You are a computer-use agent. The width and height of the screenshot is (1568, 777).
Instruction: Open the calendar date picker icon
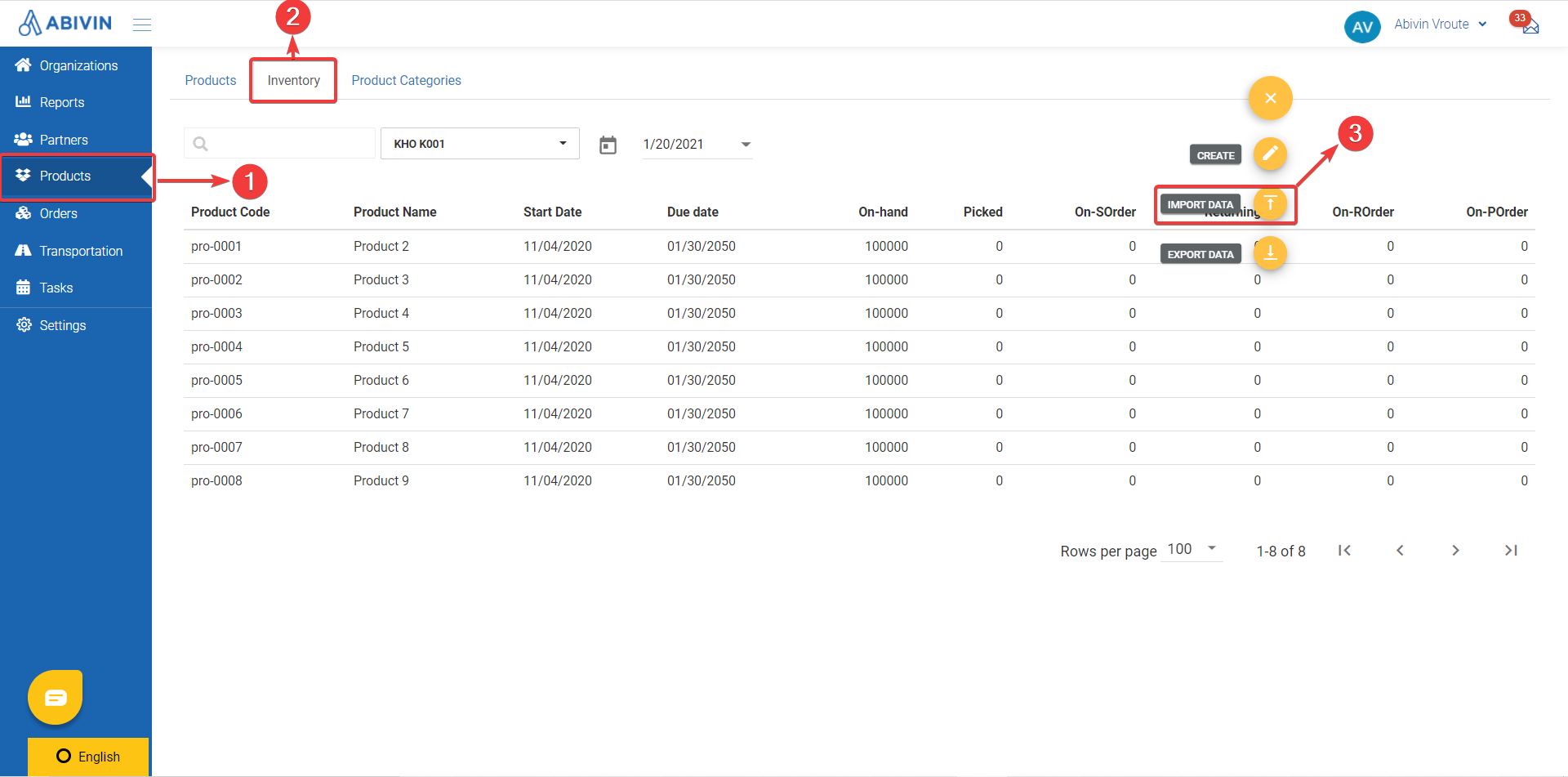[x=608, y=145]
